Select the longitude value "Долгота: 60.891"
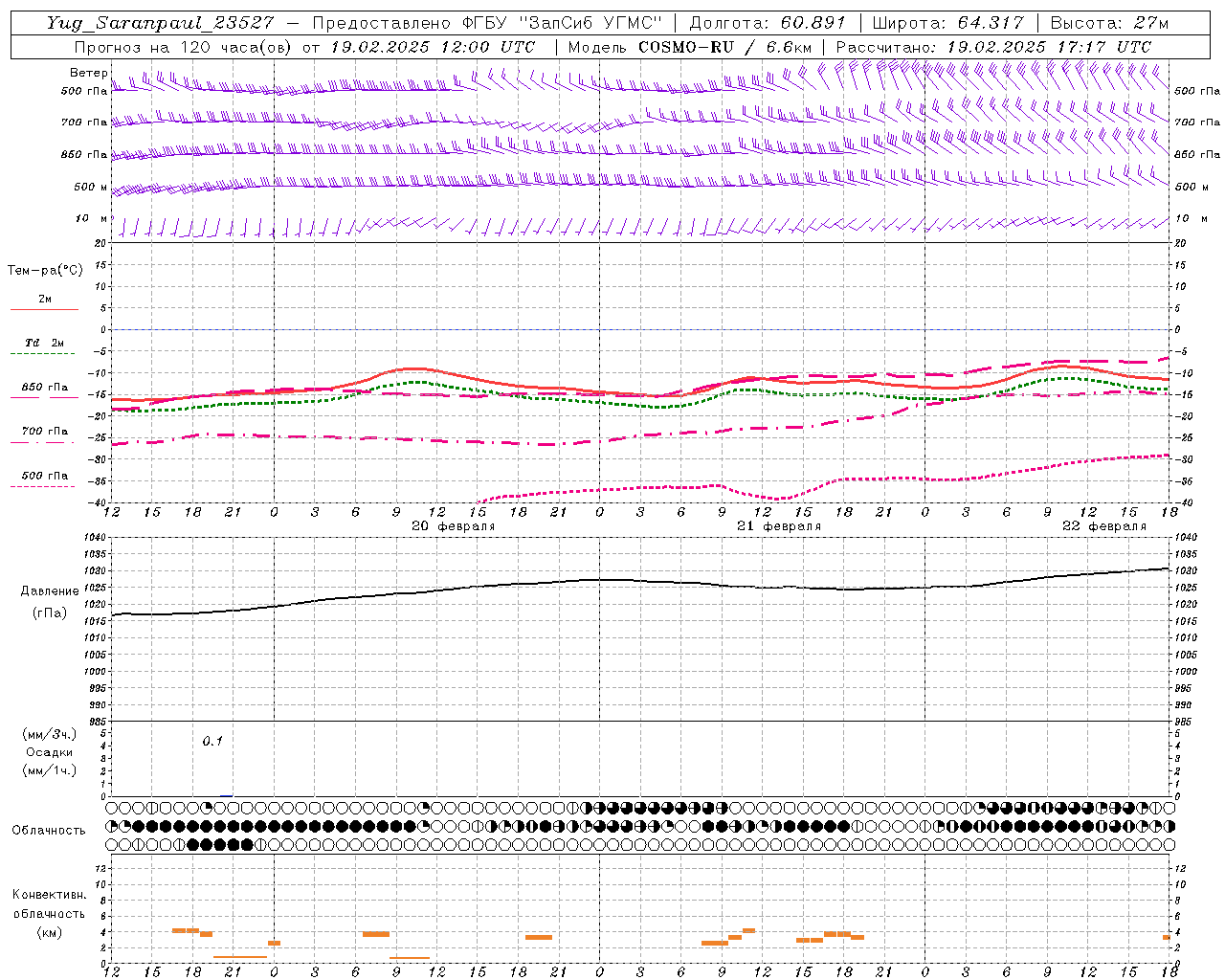 pos(768,23)
